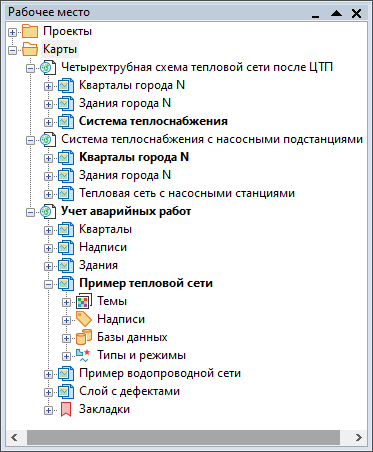Collapse Учет аварийных работ map node
Image resolution: width=373 pixels, height=452 pixels.
(x=30, y=212)
